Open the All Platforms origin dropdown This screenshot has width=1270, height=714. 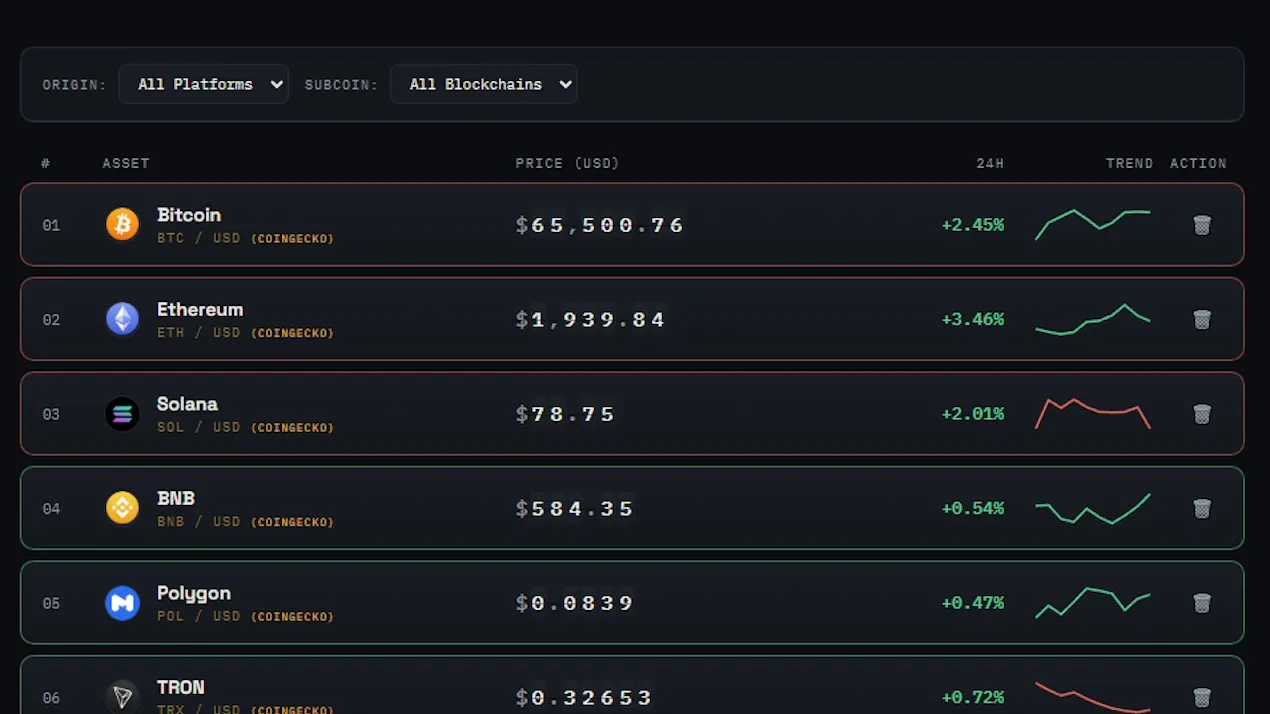(x=203, y=84)
